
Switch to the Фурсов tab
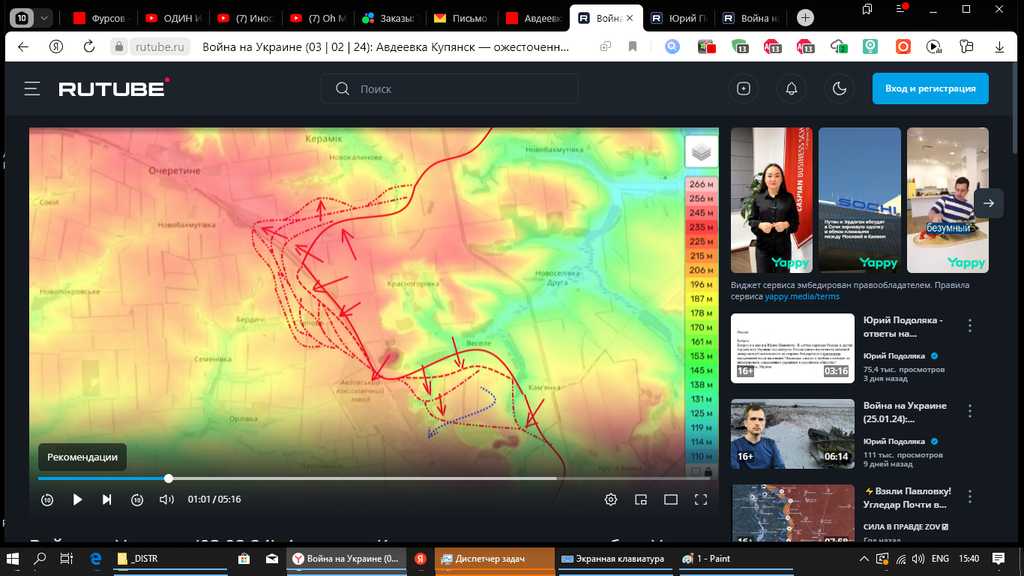(101, 18)
